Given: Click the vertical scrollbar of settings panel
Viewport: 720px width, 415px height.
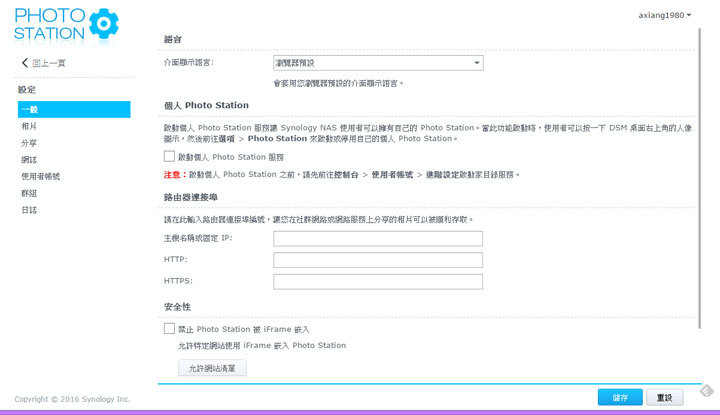Looking at the screenshot, I should [699, 179].
